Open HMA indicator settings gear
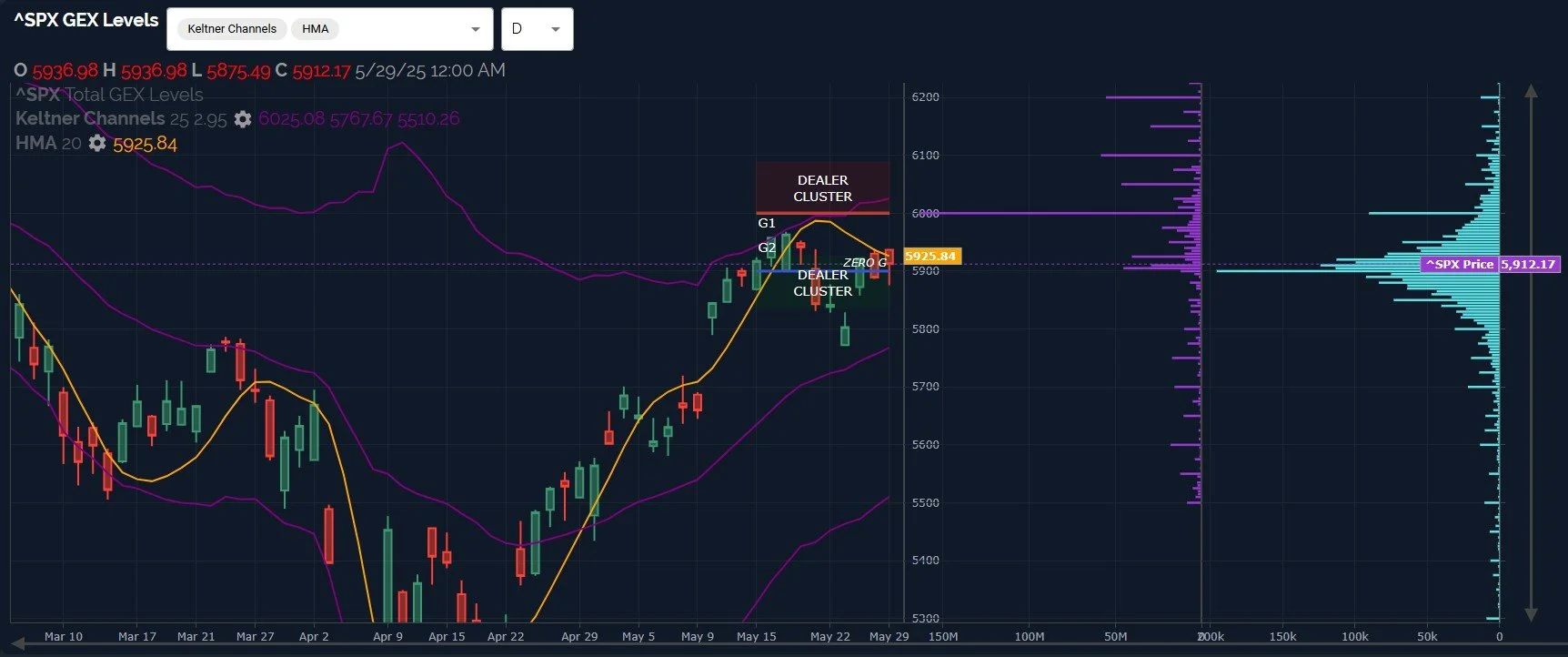Screen dimensions: 1568x657 97,144
